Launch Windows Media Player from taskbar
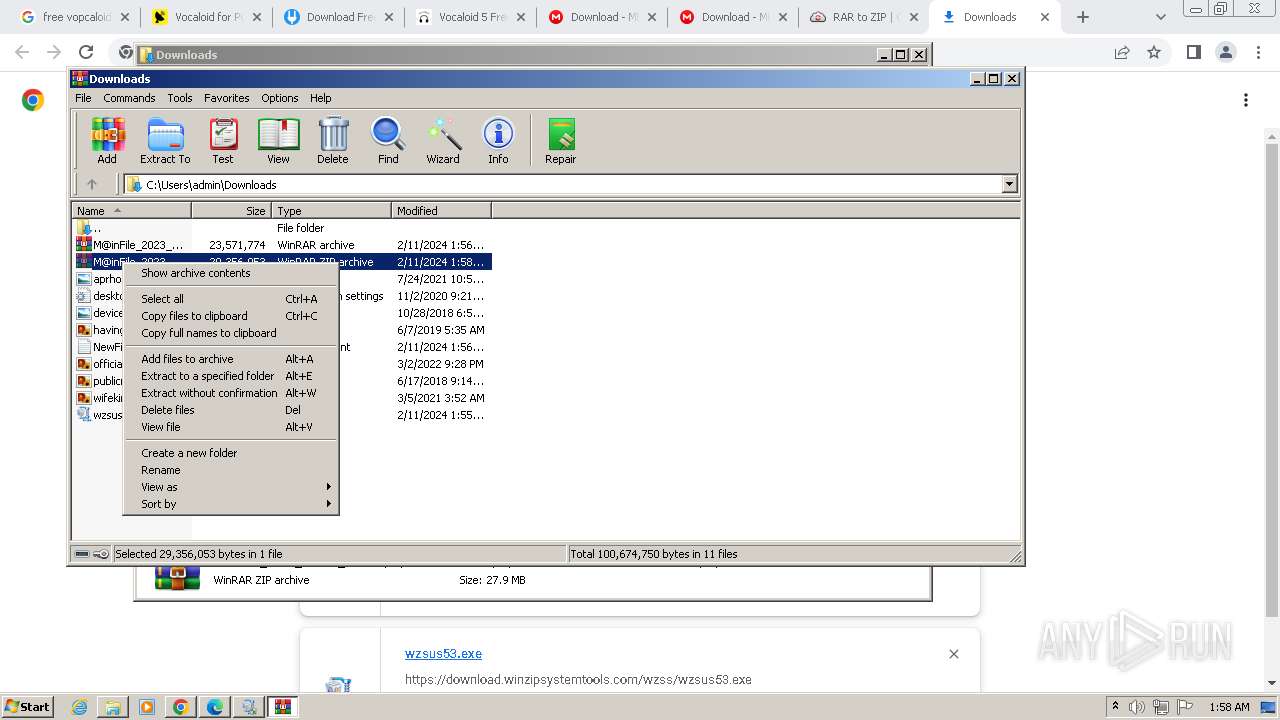Image resolution: width=1280 pixels, height=720 pixels. [x=146, y=707]
